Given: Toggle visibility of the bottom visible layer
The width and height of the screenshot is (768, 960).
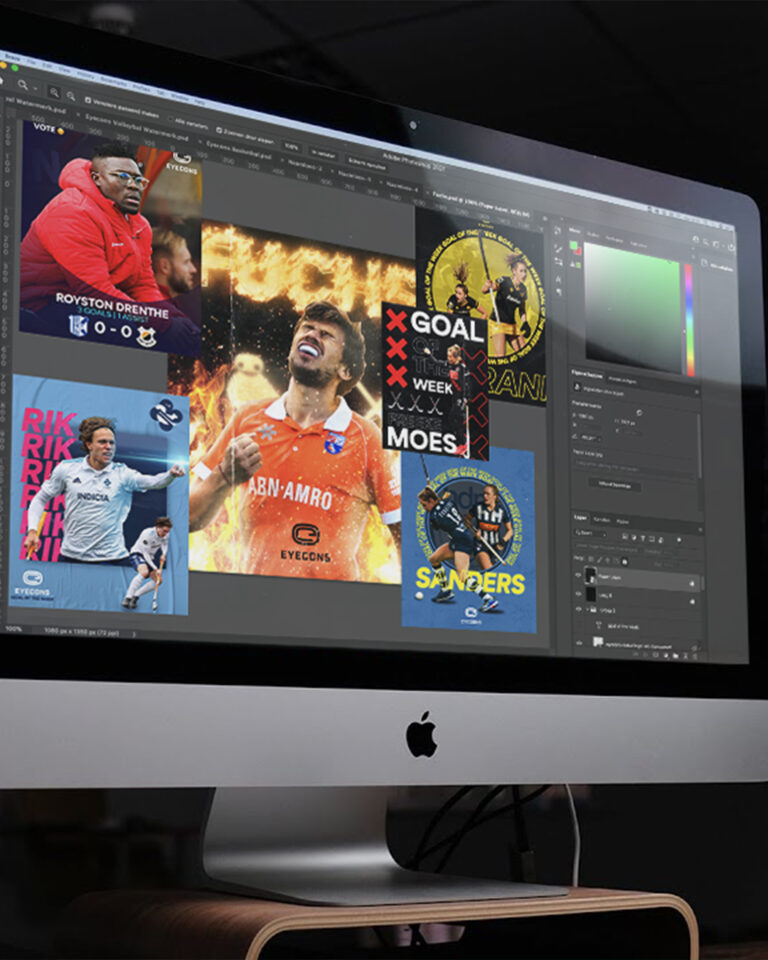Looking at the screenshot, I should [x=579, y=643].
